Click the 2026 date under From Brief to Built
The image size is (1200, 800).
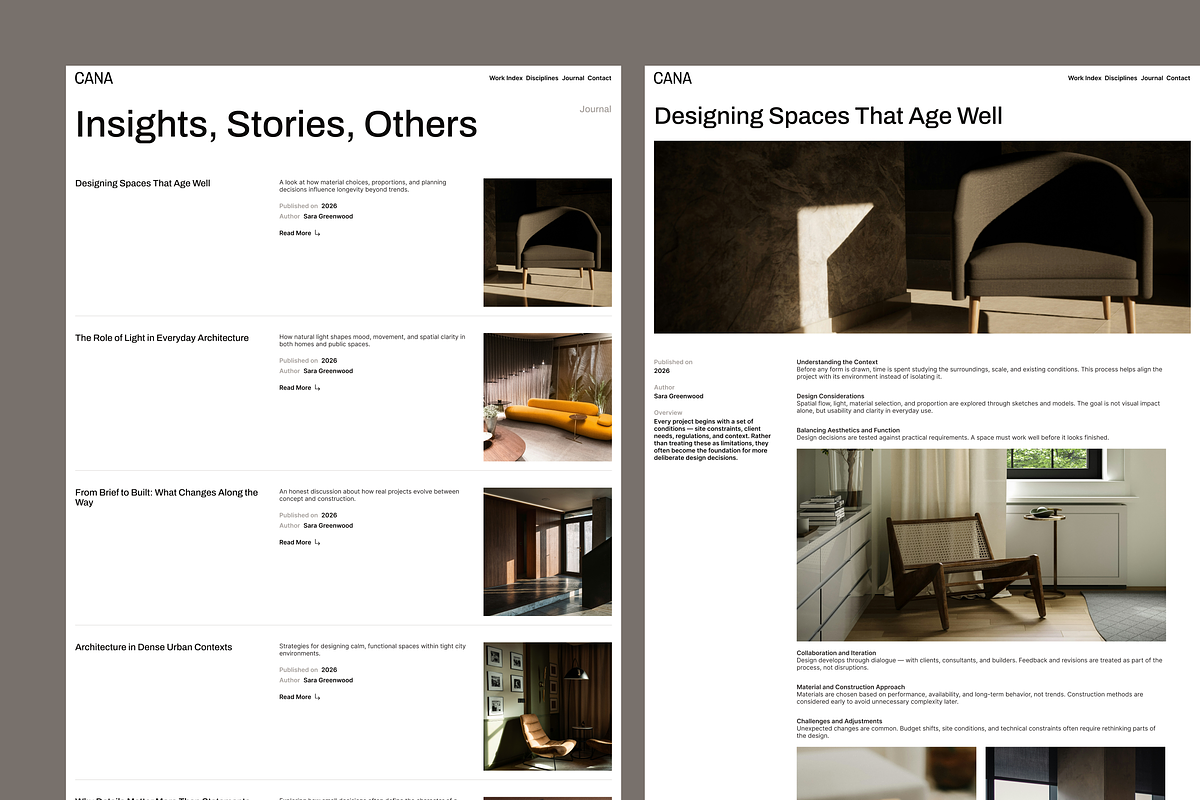pyautogui.click(x=329, y=515)
